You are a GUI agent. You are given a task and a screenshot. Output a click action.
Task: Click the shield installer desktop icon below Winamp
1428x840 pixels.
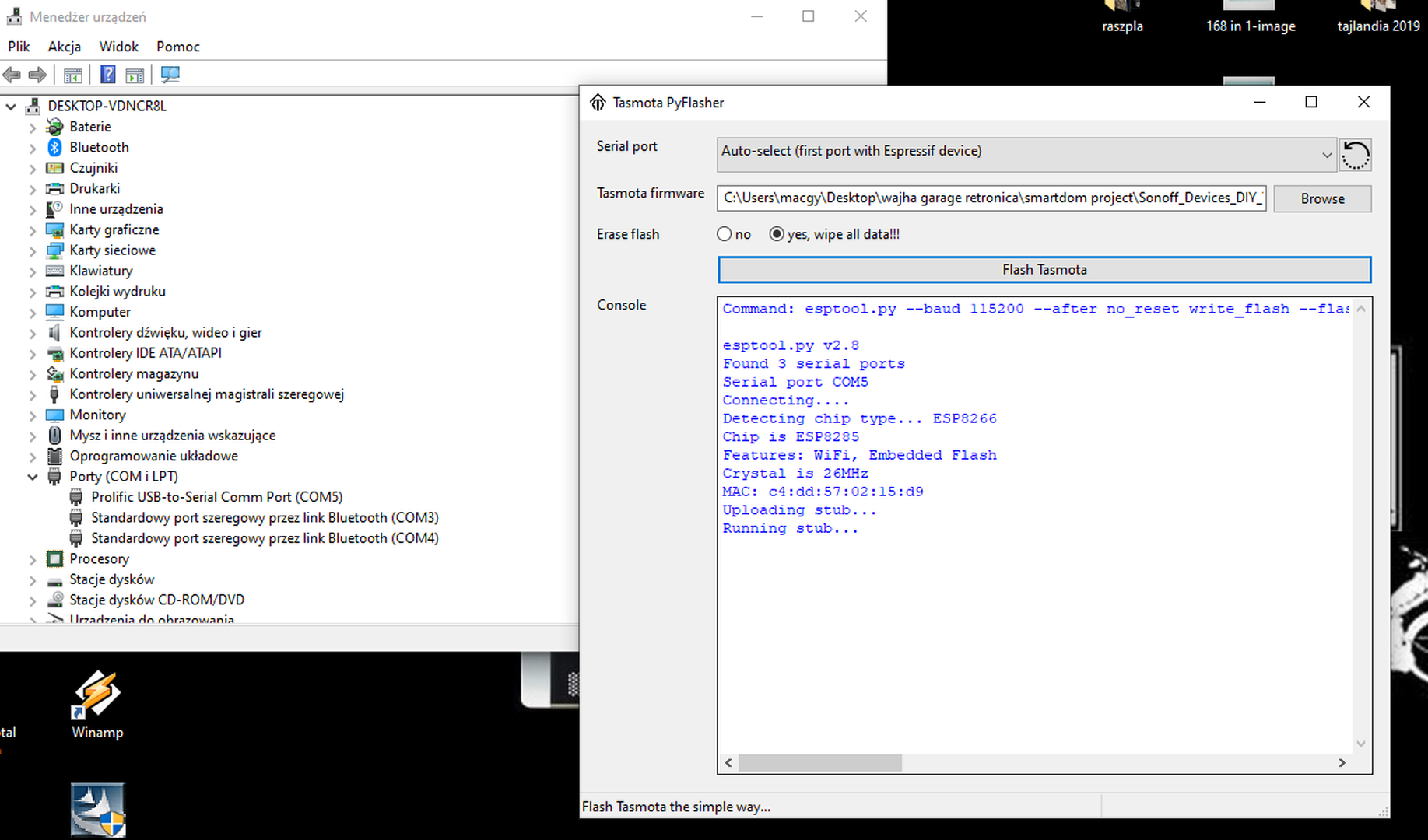click(x=98, y=810)
